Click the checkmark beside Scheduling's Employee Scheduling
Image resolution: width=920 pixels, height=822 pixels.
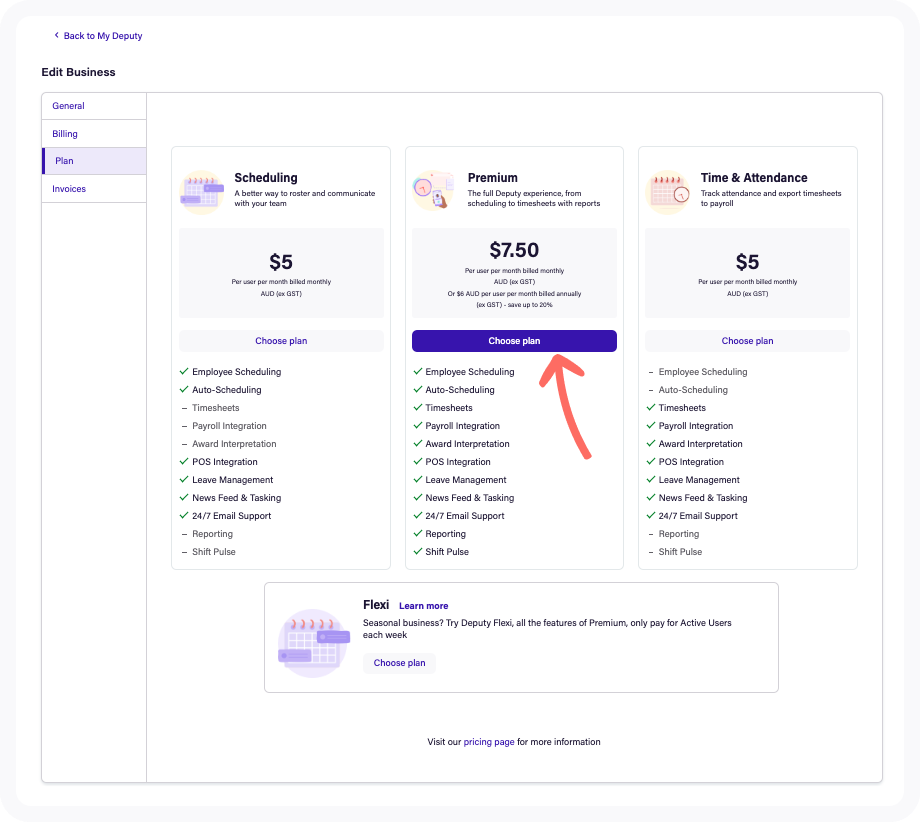(x=184, y=371)
